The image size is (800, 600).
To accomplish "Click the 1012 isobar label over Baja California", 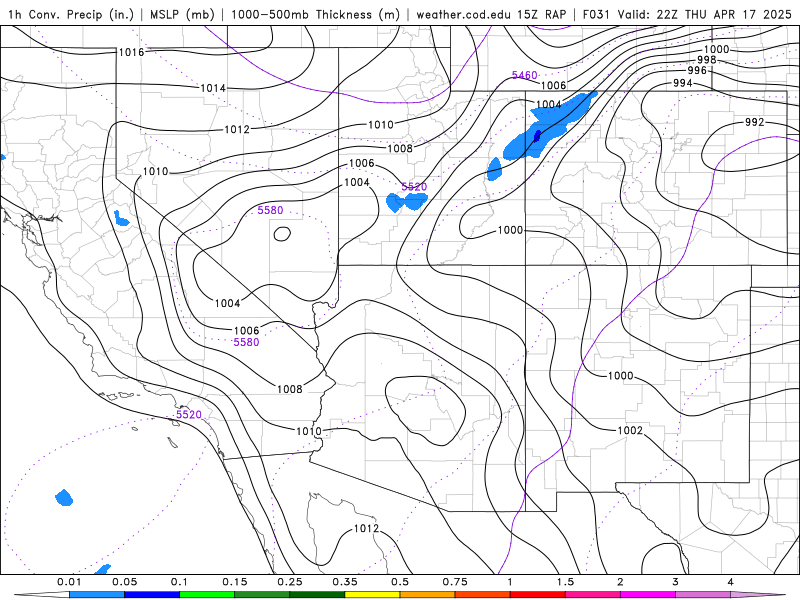I will coord(366,529).
